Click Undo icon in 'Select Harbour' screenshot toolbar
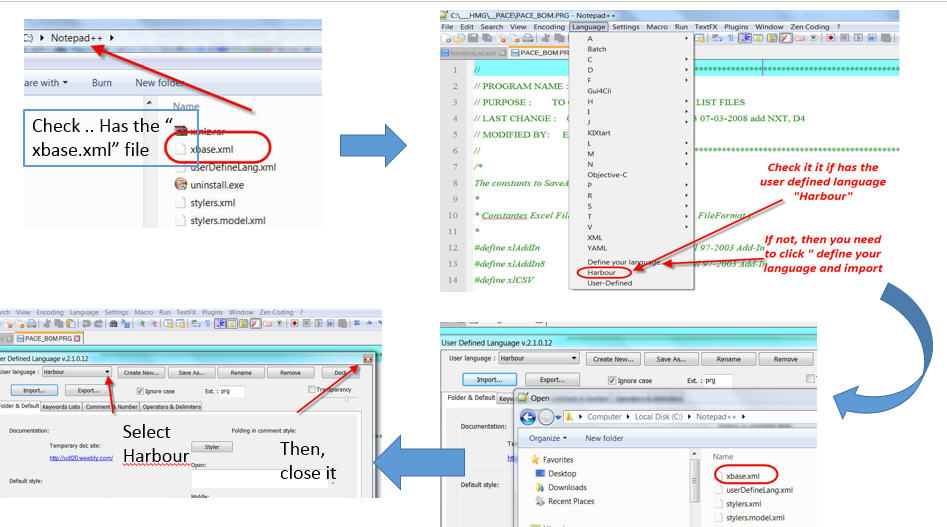 tap(86, 324)
